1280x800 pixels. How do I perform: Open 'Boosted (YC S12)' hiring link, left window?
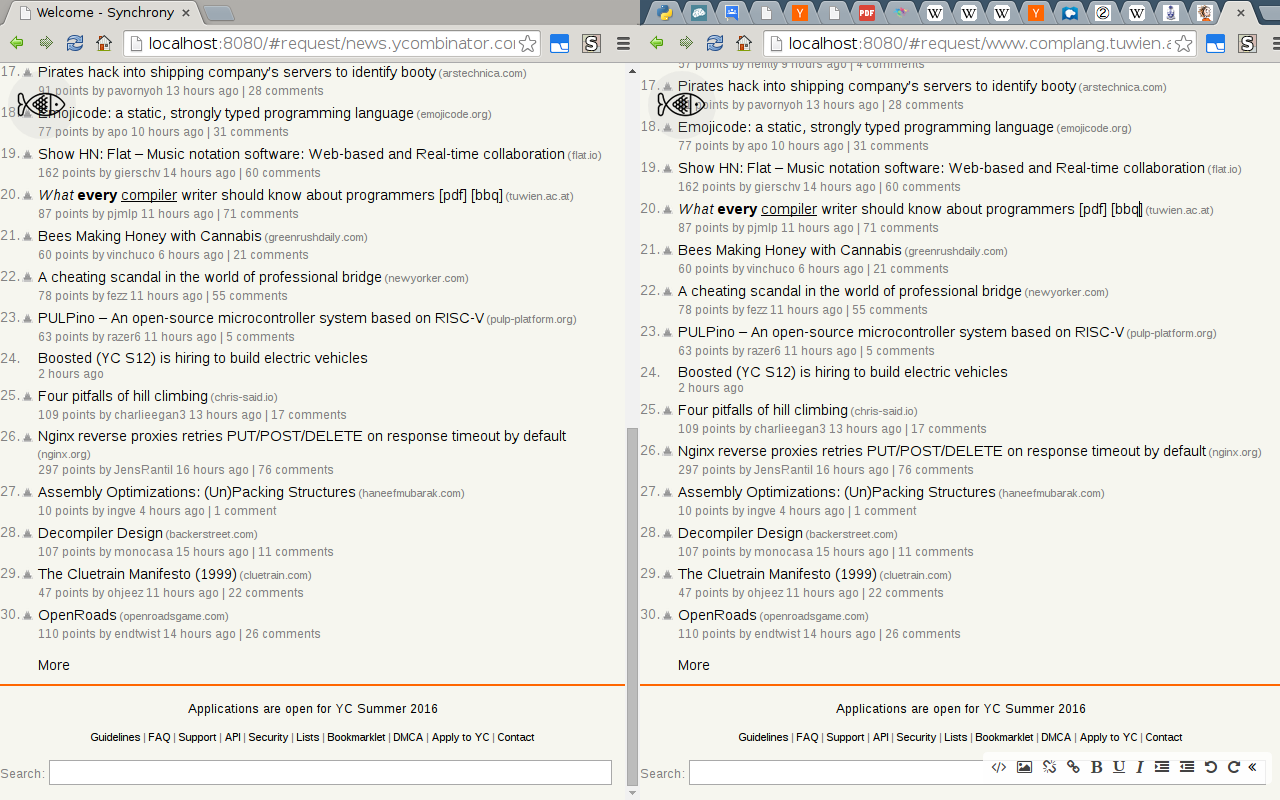coord(203,358)
